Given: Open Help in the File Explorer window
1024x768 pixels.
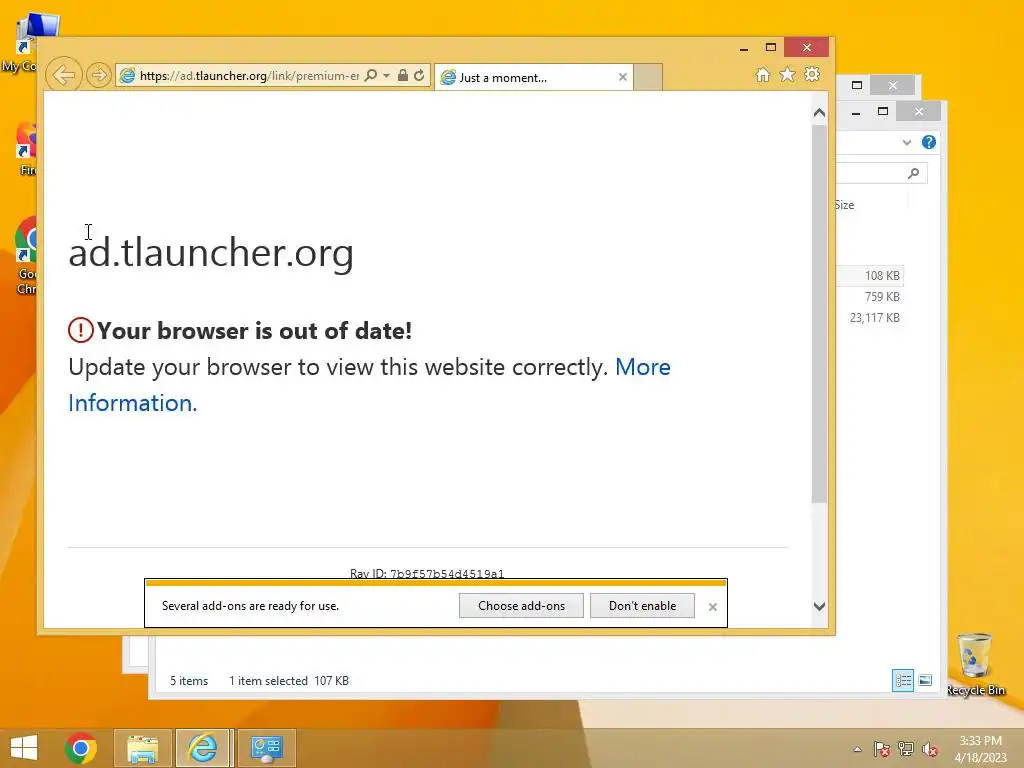Looking at the screenshot, I should 929,142.
